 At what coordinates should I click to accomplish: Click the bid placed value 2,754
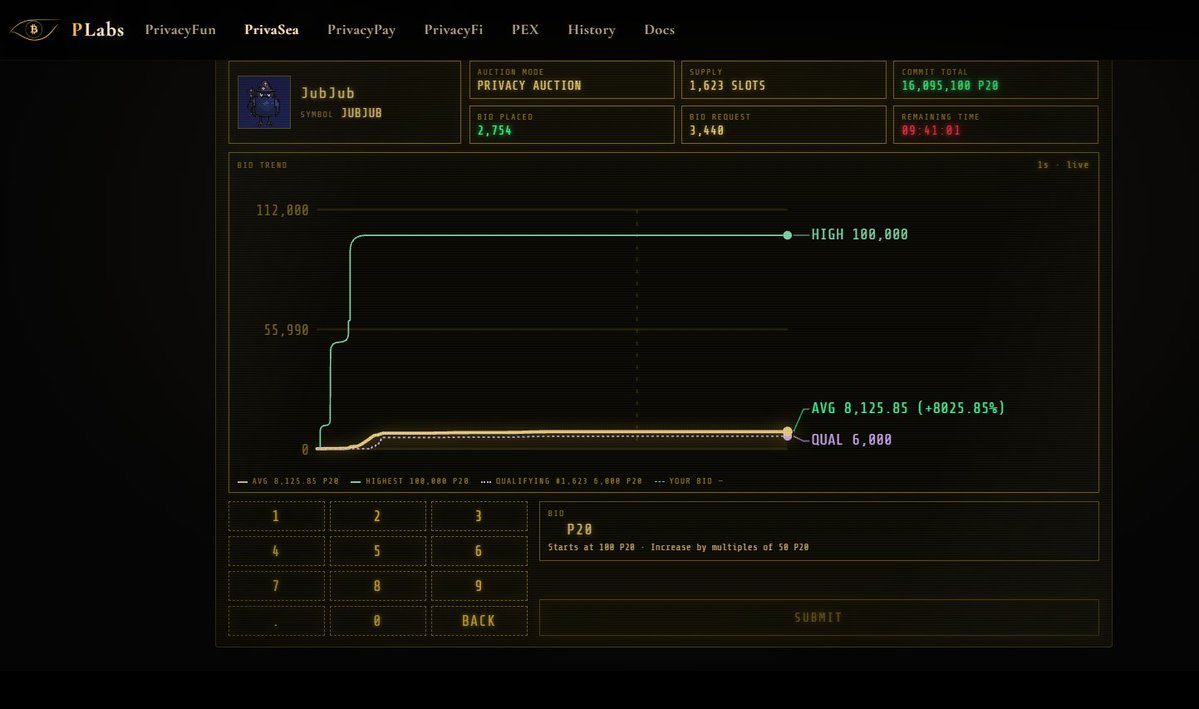(494, 131)
